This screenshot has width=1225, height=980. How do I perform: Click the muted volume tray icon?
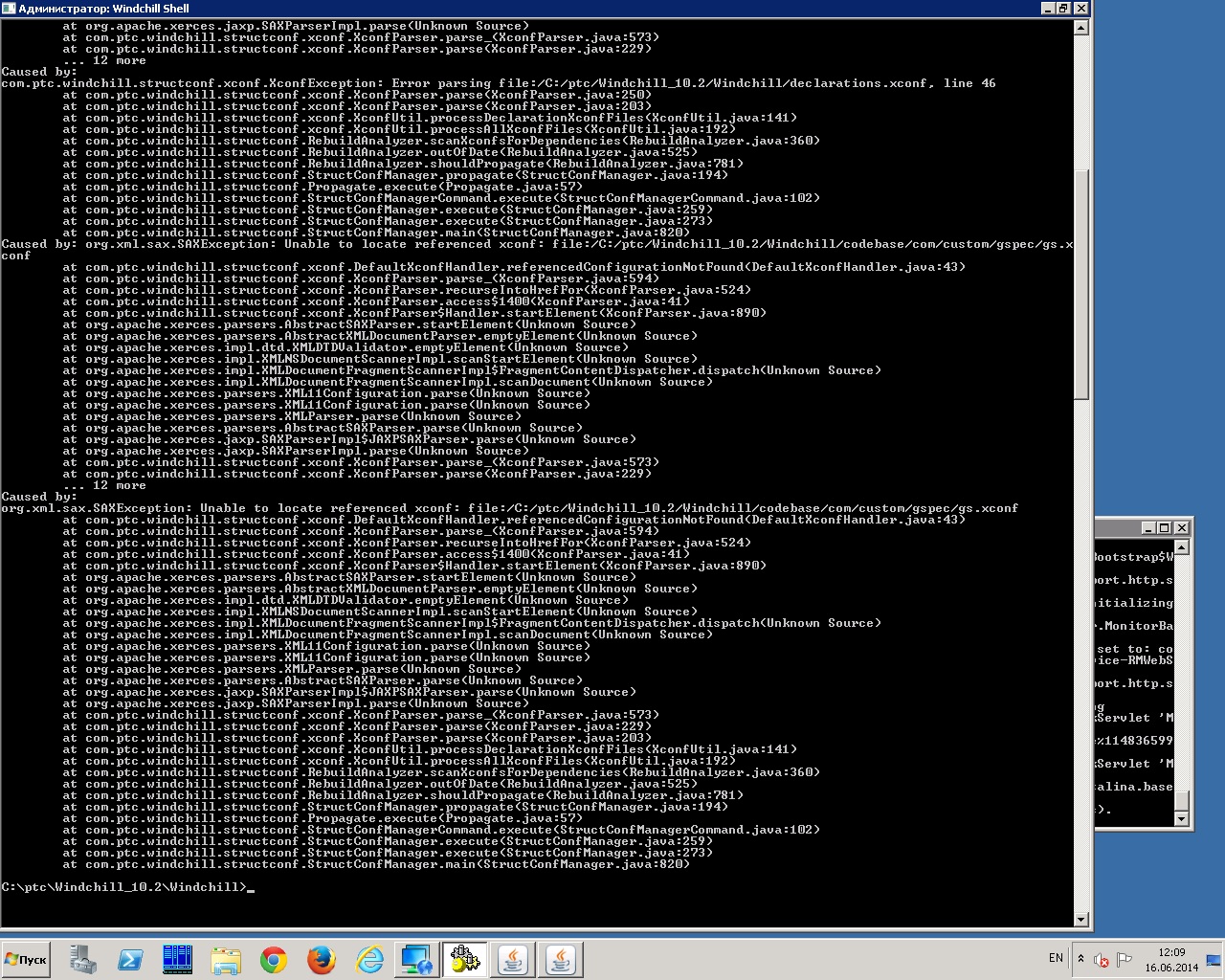click(x=1102, y=960)
